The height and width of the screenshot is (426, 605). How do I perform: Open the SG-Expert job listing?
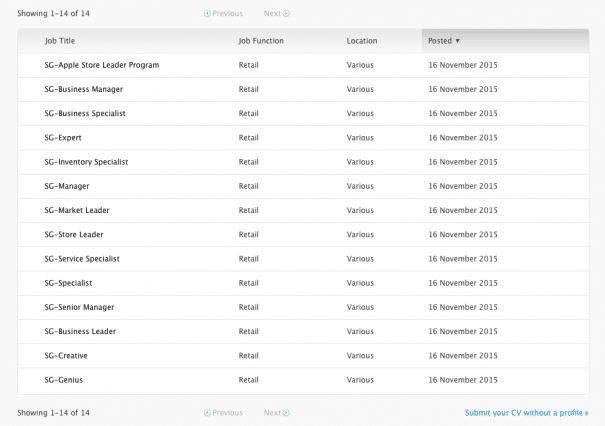[63, 138]
